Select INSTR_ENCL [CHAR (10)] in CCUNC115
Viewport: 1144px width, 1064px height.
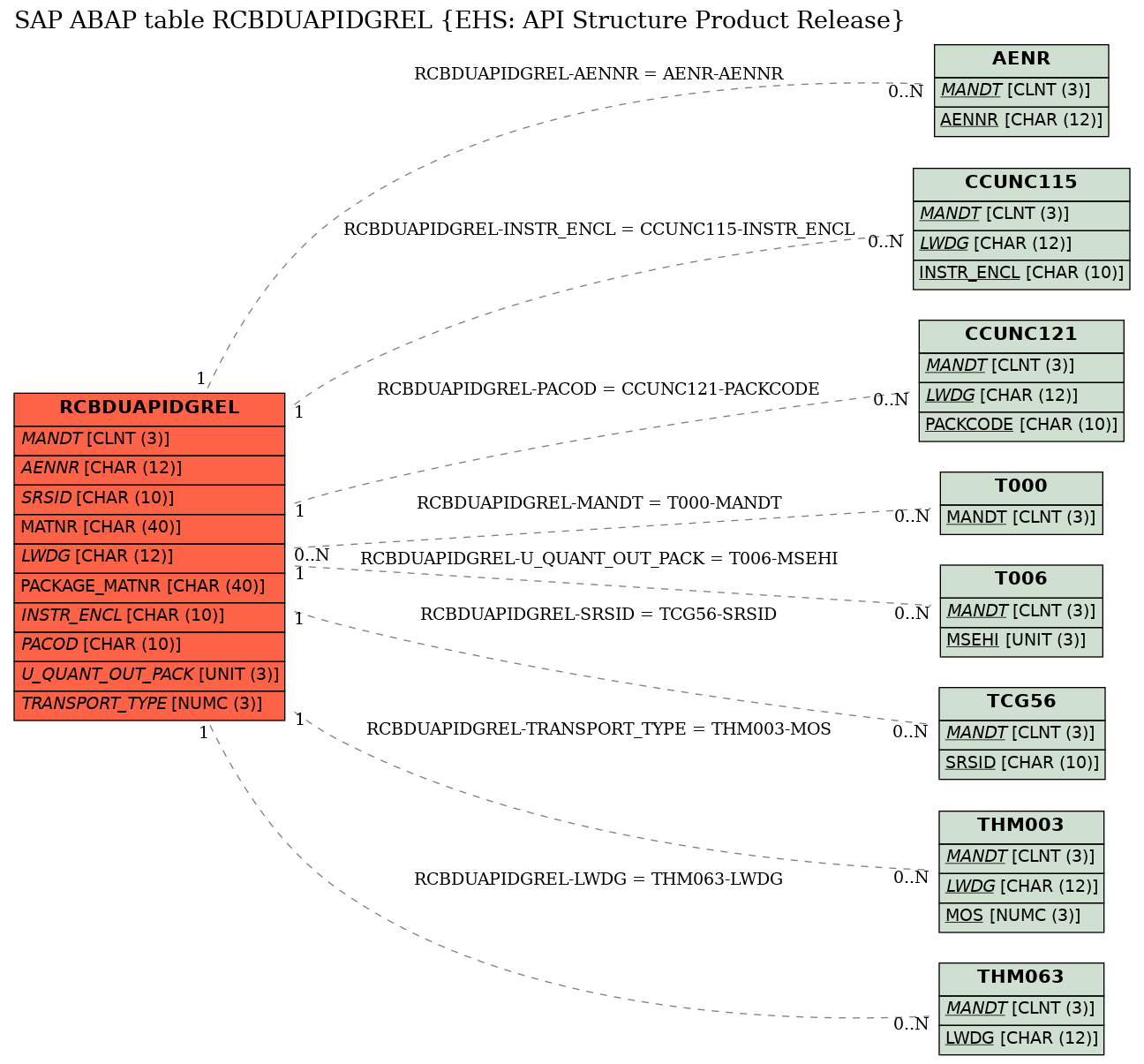(x=1021, y=274)
